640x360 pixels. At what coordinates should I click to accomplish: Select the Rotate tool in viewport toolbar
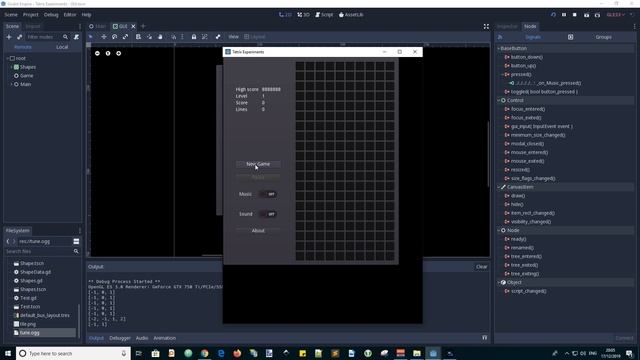pos(115,37)
